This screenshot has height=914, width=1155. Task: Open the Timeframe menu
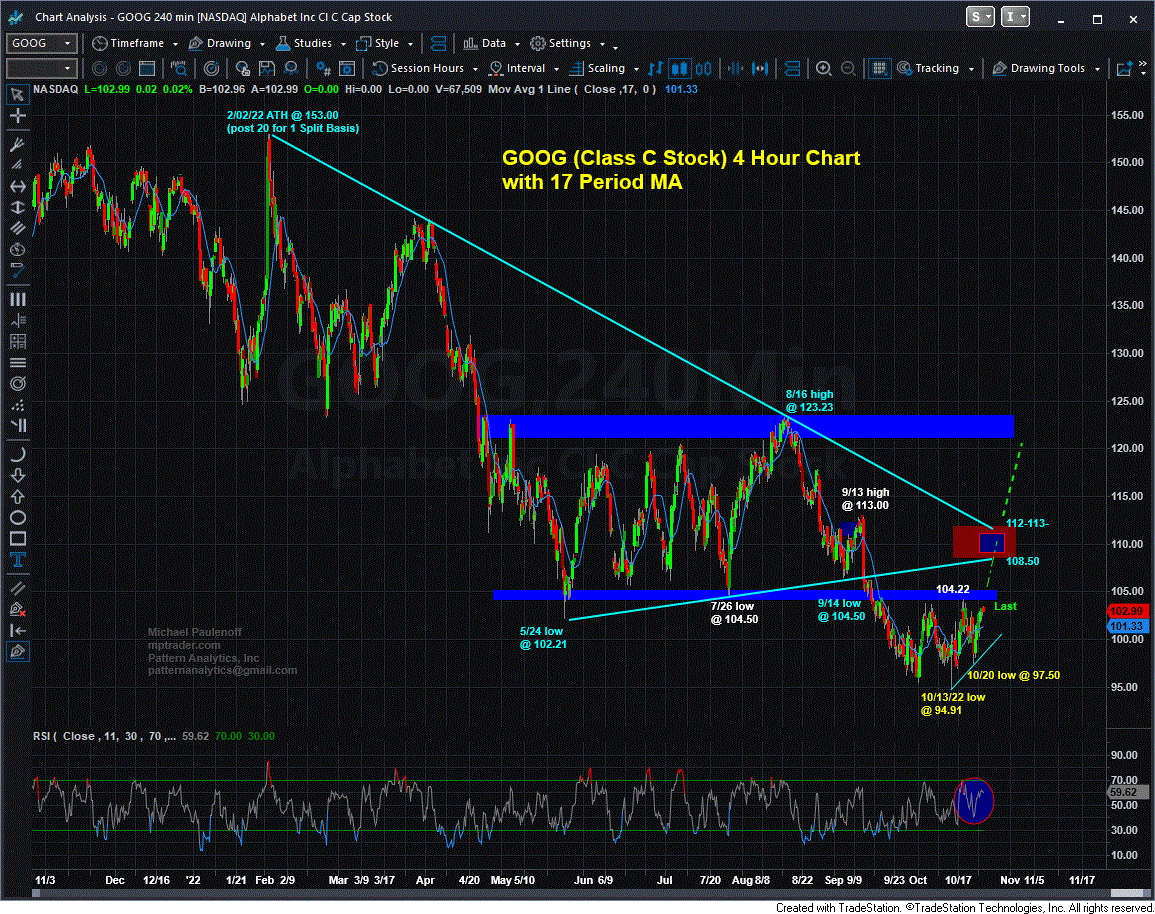click(x=135, y=43)
